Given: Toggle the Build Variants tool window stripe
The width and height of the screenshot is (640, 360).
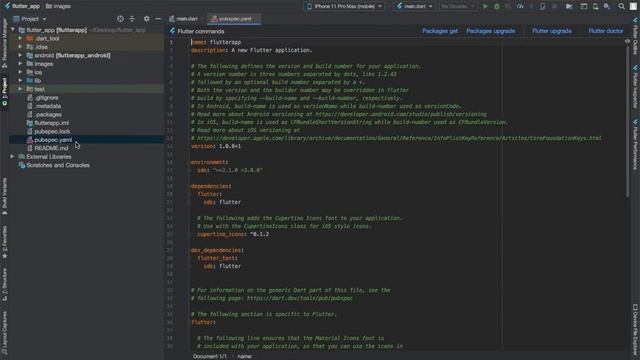Looking at the screenshot, I should (4, 197).
